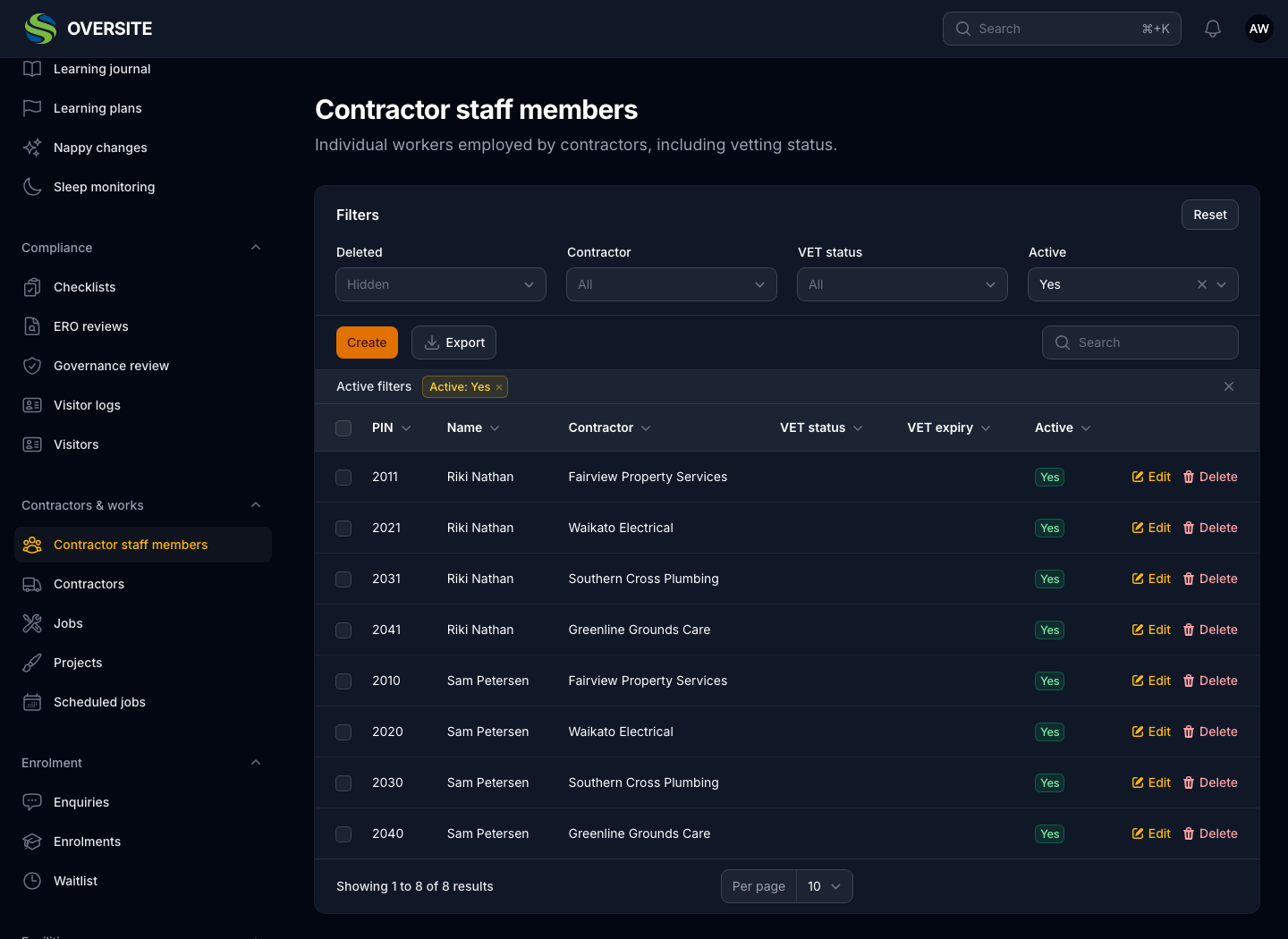Click the Waitlist clock icon
Image resolution: width=1288 pixels, height=939 pixels.
32,881
